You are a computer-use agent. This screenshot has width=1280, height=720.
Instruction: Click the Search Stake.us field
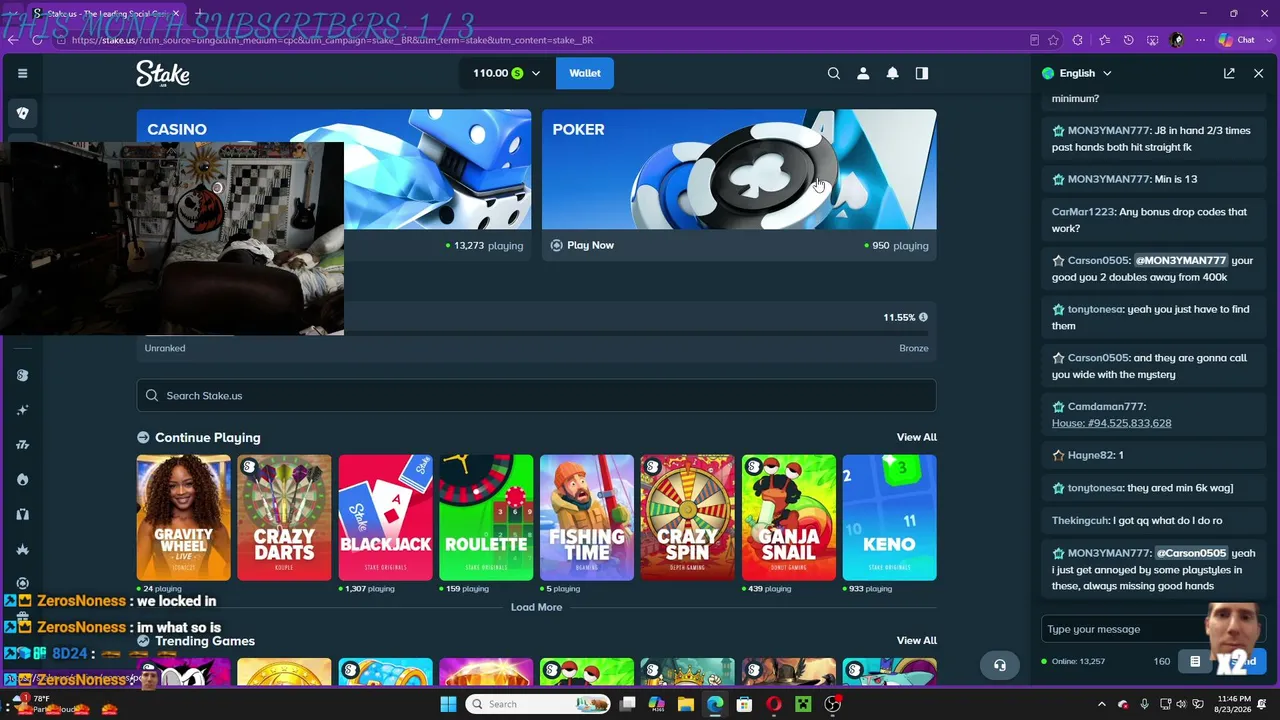pyautogui.click(x=536, y=396)
